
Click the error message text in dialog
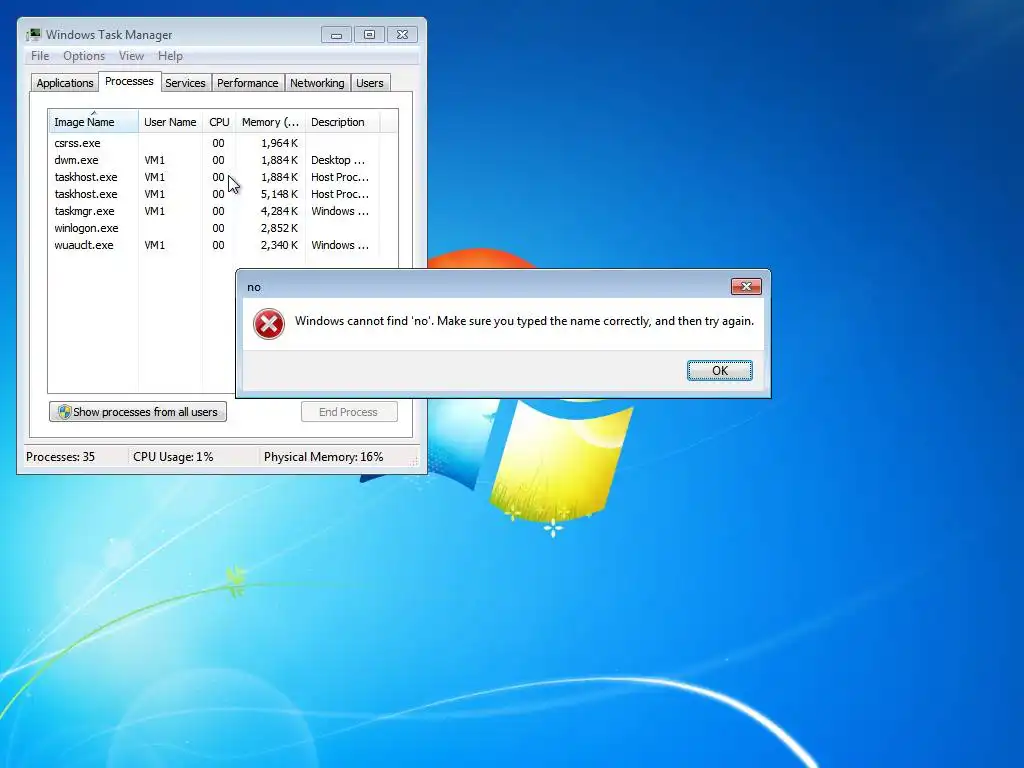click(524, 321)
